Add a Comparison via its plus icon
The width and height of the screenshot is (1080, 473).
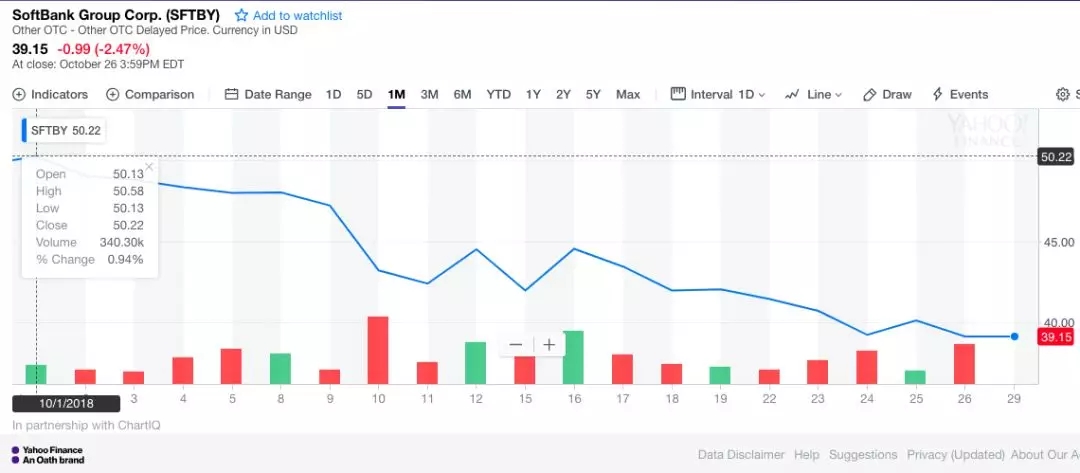[x=113, y=94]
